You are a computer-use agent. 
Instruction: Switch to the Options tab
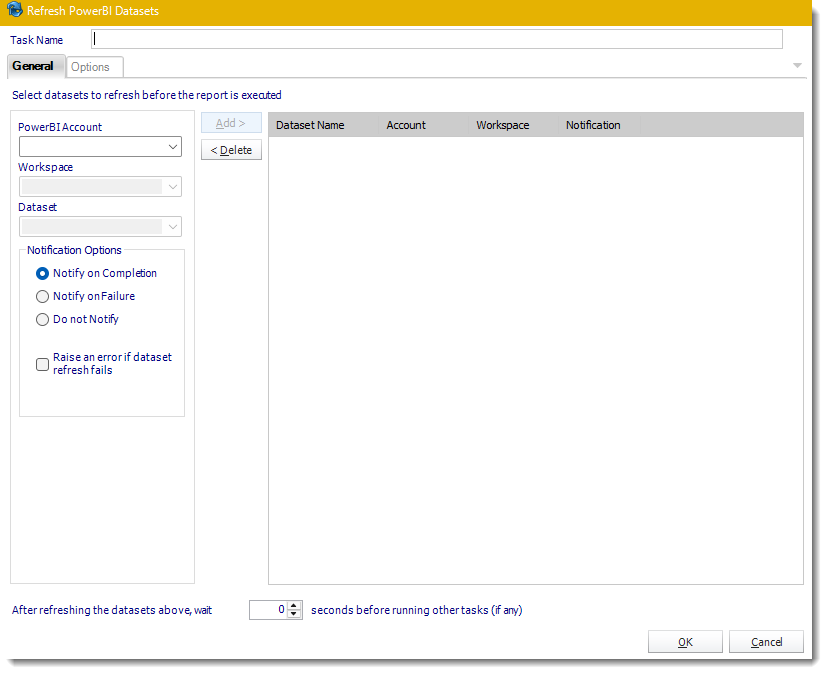point(91,67)
